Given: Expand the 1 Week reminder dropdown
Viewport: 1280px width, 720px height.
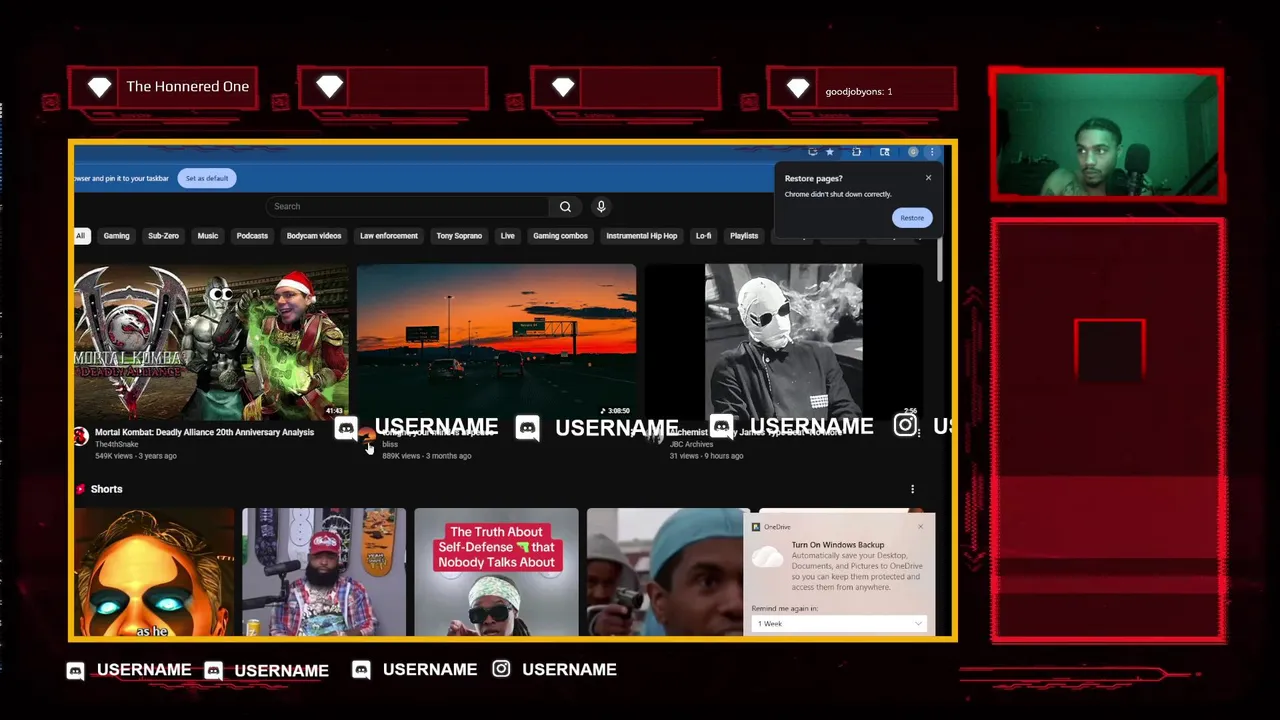Looking at the screenshot, I should [839, 623].
